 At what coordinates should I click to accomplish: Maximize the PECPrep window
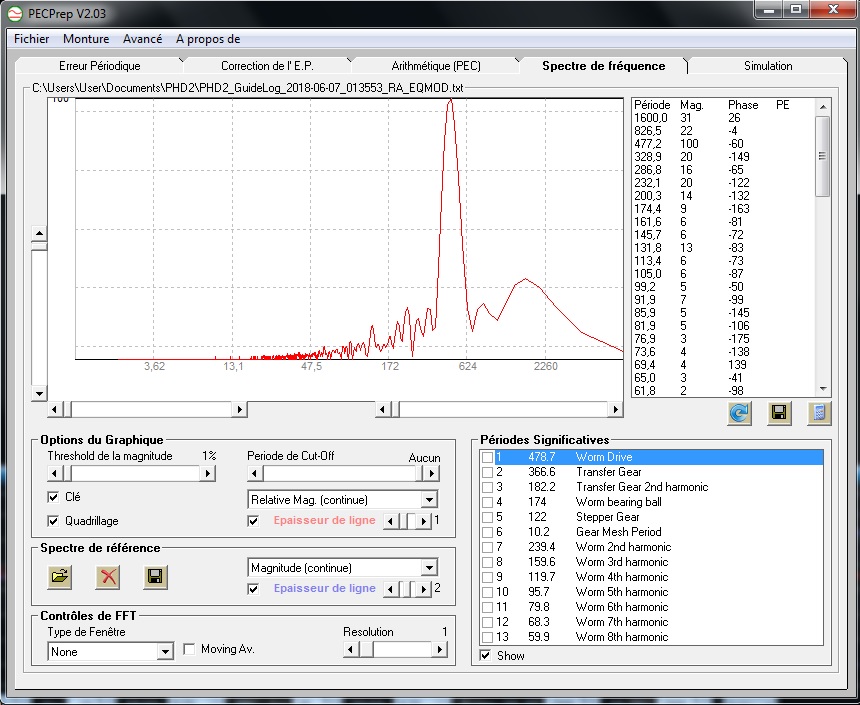[796, 9]
